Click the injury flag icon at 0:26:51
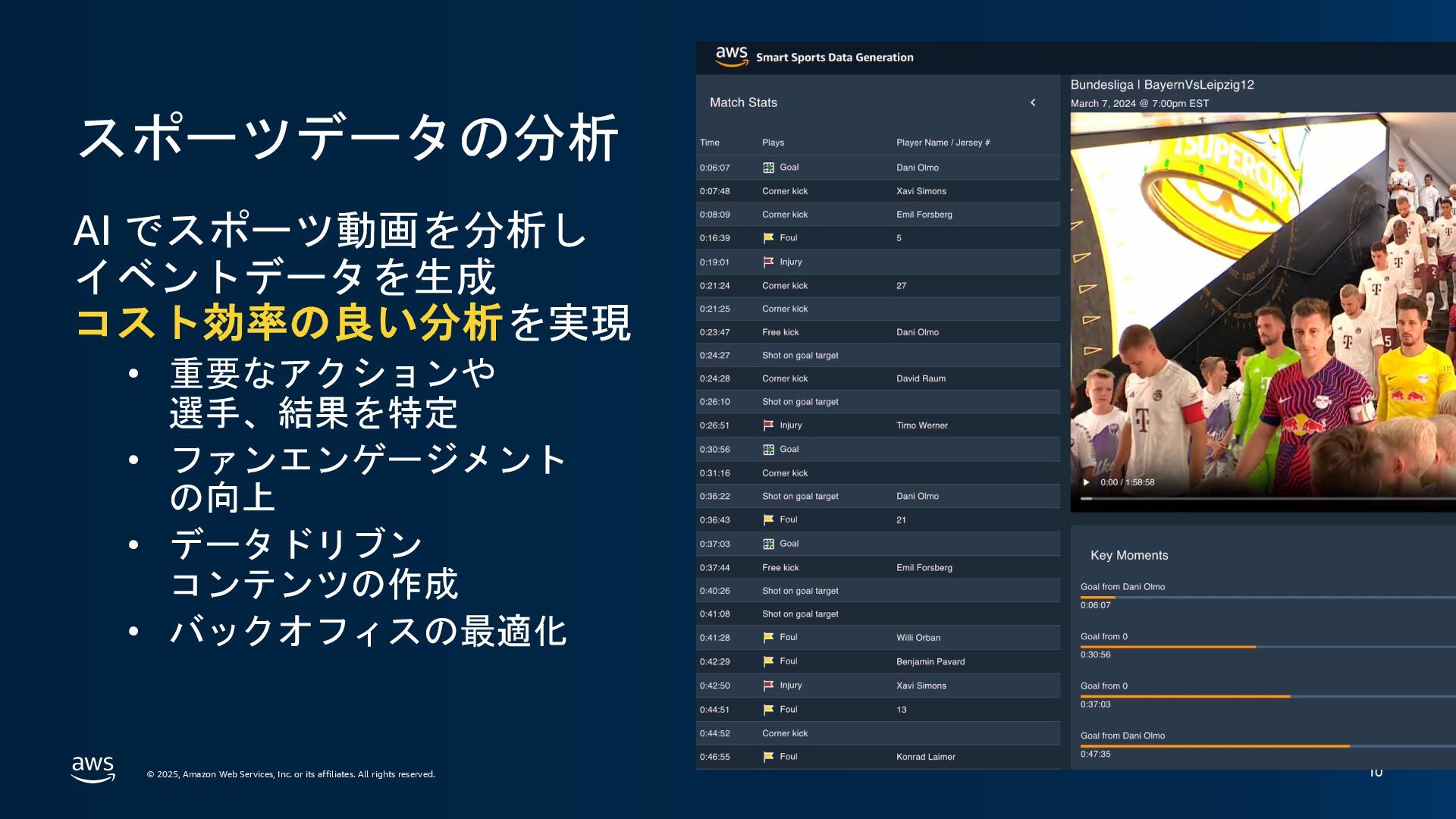Screen dimensions: 1456x819 (768, 425)
